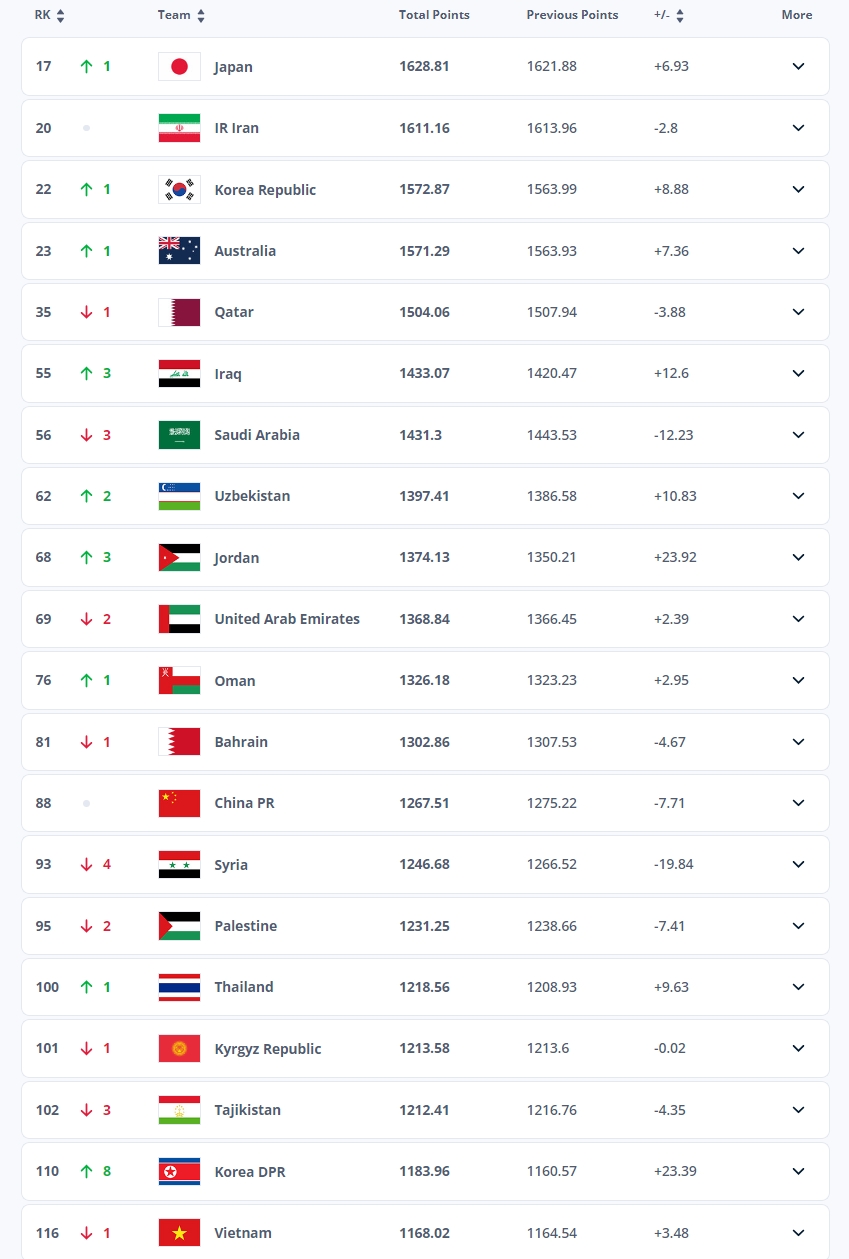
Task: Expand the Thailand row chevron
Action: click(x=798, y=987)
